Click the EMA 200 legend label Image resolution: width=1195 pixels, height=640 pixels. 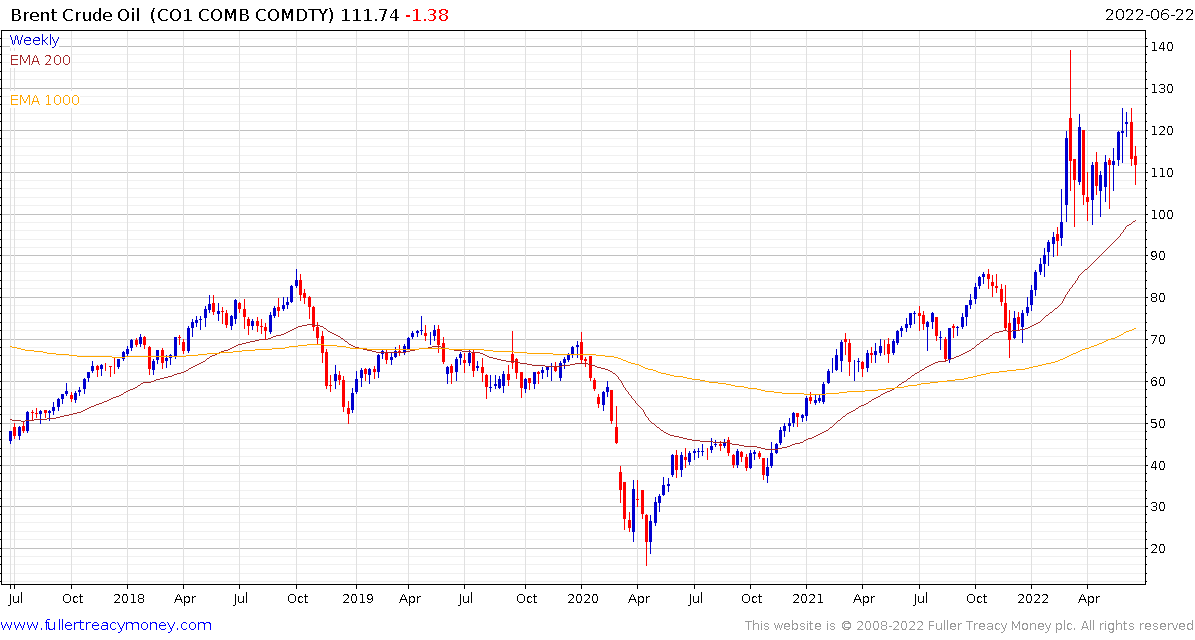click(40, 60)
